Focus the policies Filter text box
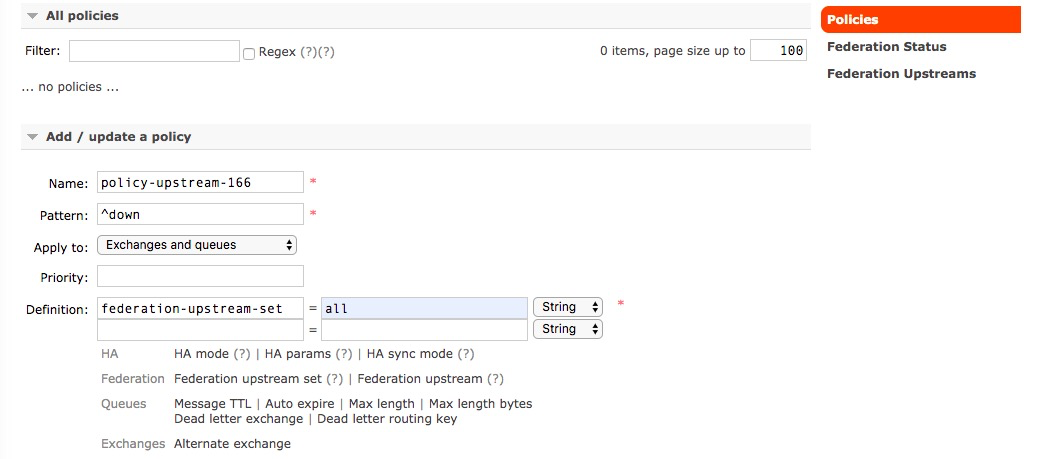Screen dimensions: 1042x459 (x=154, y=51)
